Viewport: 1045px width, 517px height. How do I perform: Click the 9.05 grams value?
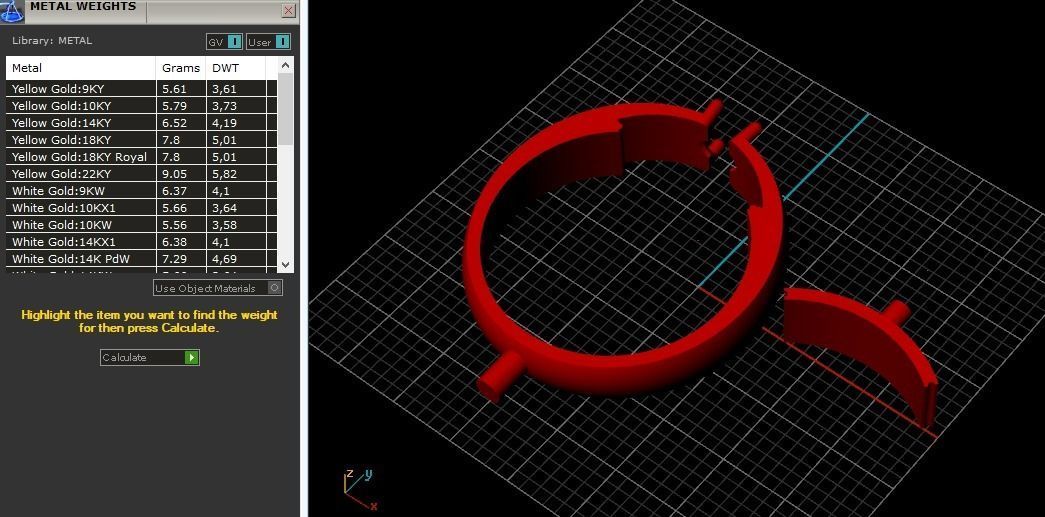coord(175,174)
